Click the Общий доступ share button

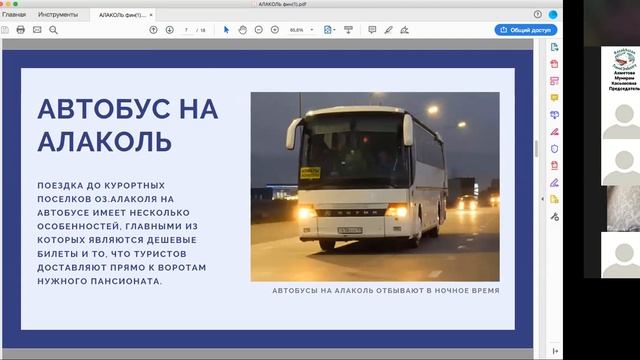click(526, 30)
